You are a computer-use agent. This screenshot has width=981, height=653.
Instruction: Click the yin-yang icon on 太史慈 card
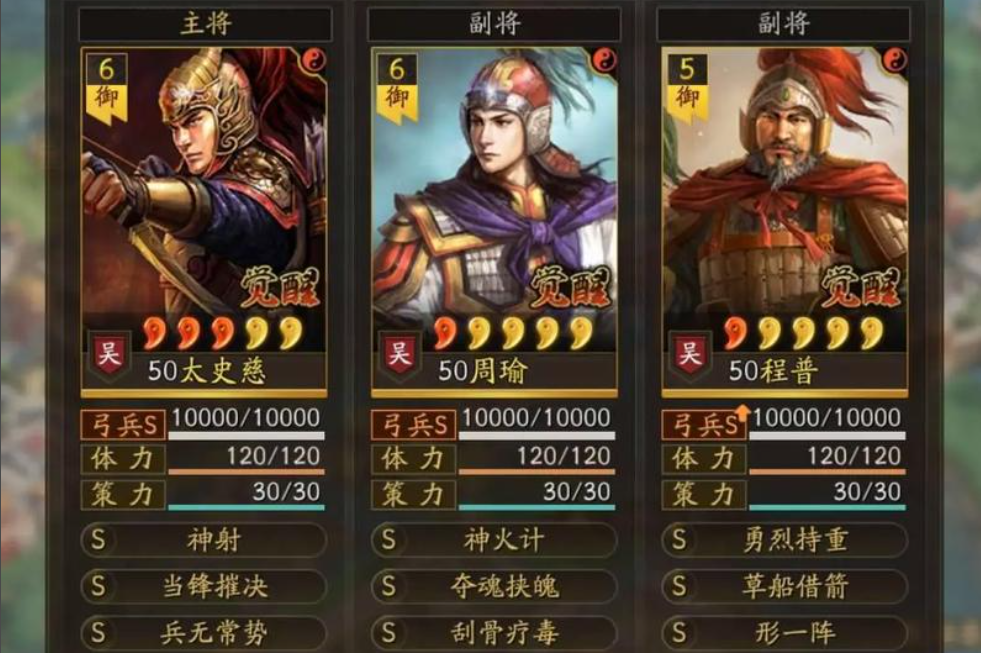pyautogui.click(x=313, y=61)
